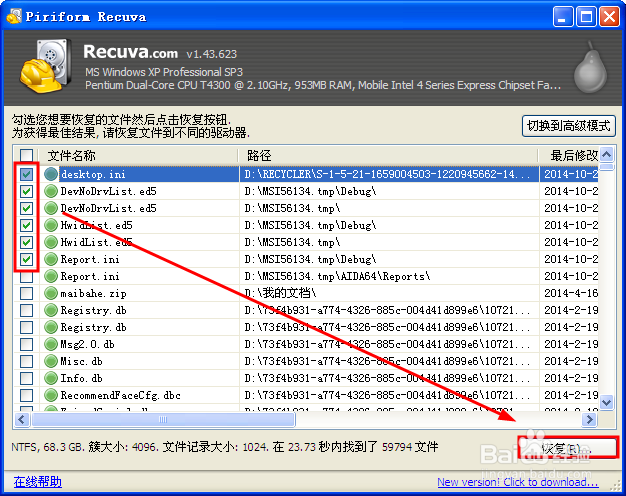
Task: Minimize the Piriform Recuva window
Action: point(563,17)
